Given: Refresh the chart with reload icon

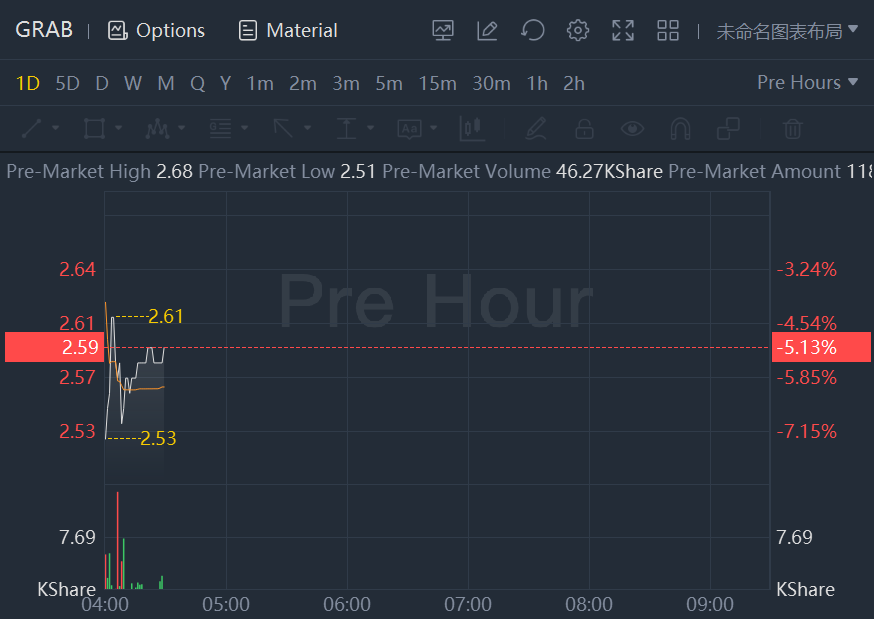Looking at the screenshot, I should tap(532, 30).
